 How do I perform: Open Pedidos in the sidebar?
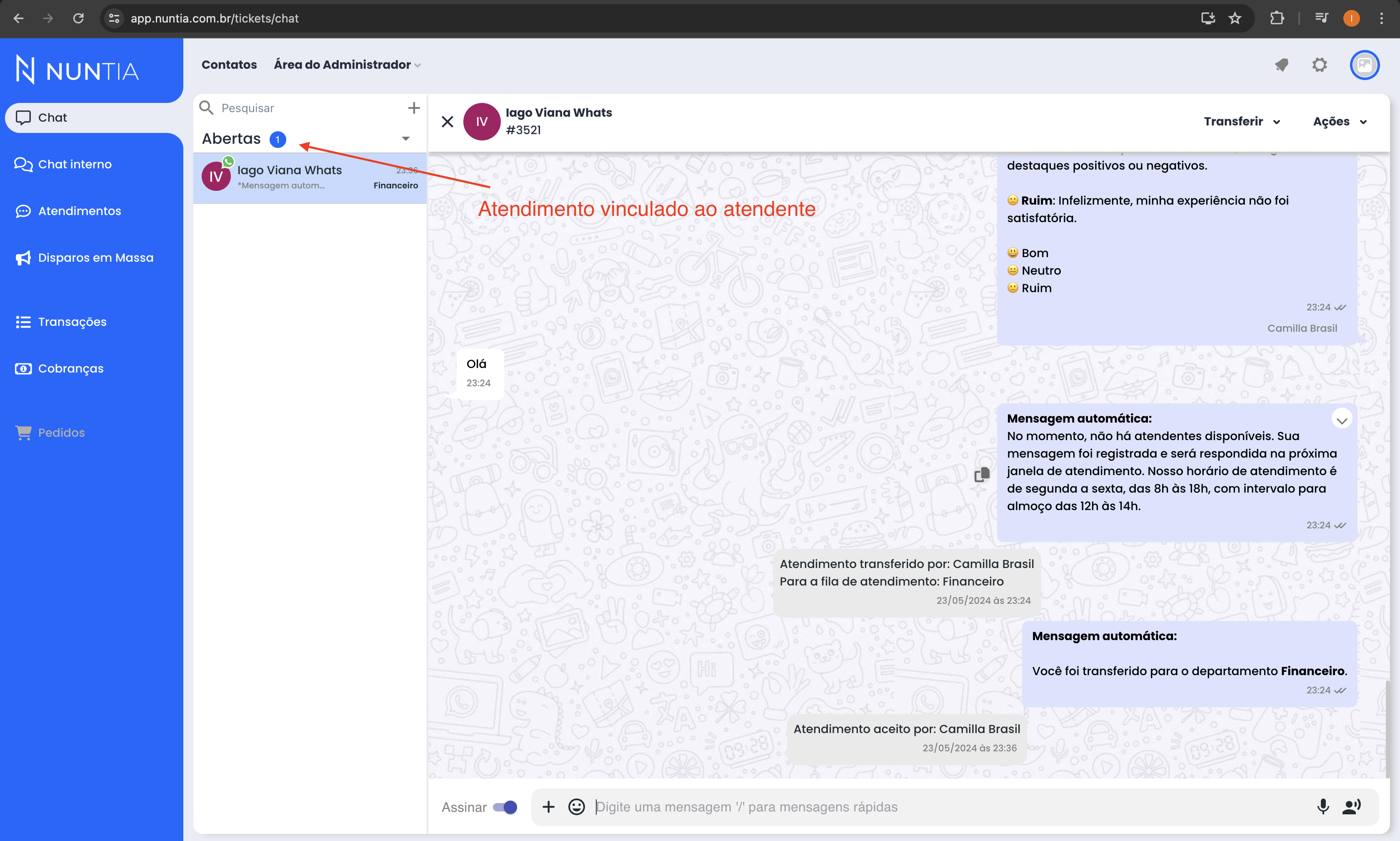50,433
